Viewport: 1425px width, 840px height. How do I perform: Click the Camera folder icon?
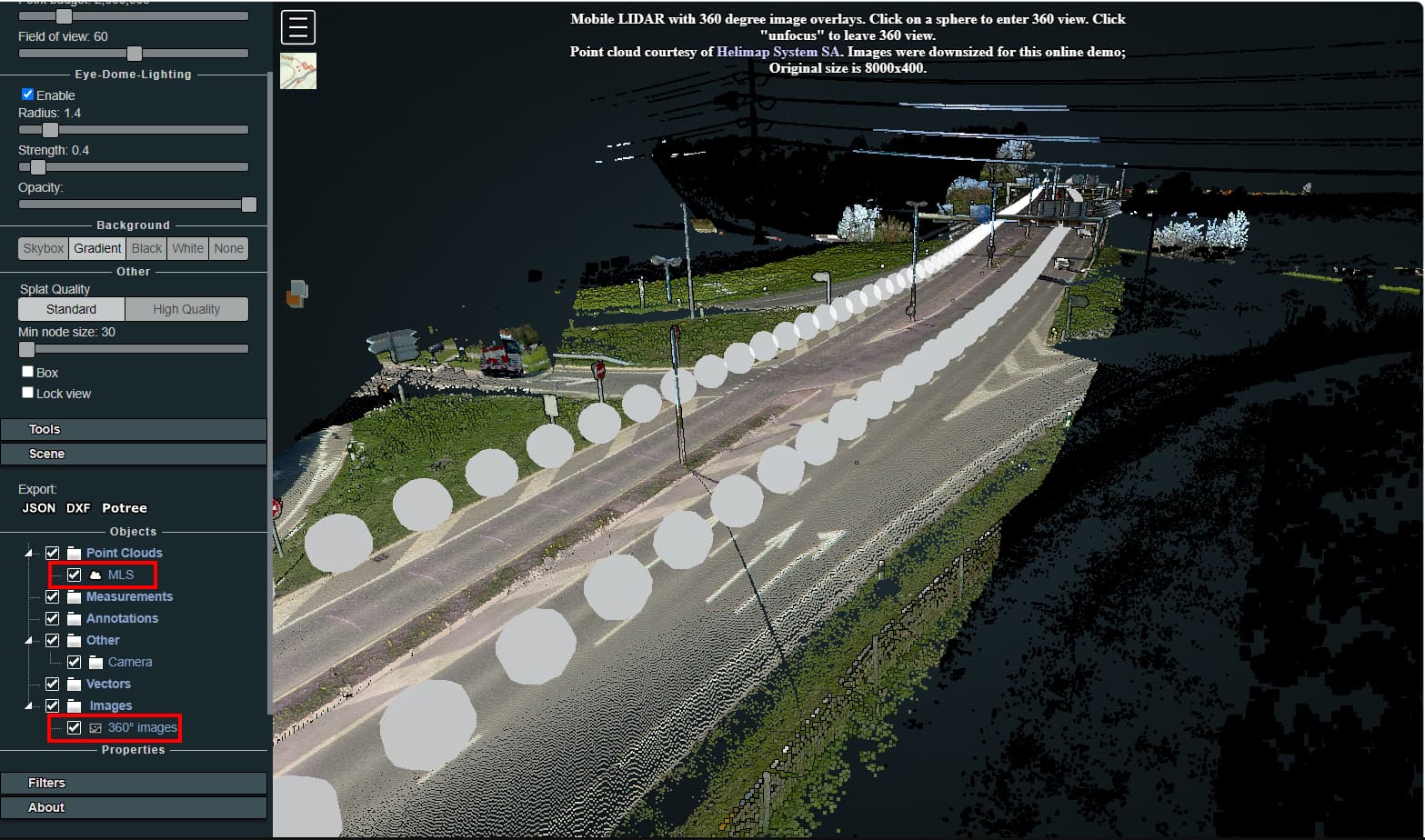click(x=94, y=662)
